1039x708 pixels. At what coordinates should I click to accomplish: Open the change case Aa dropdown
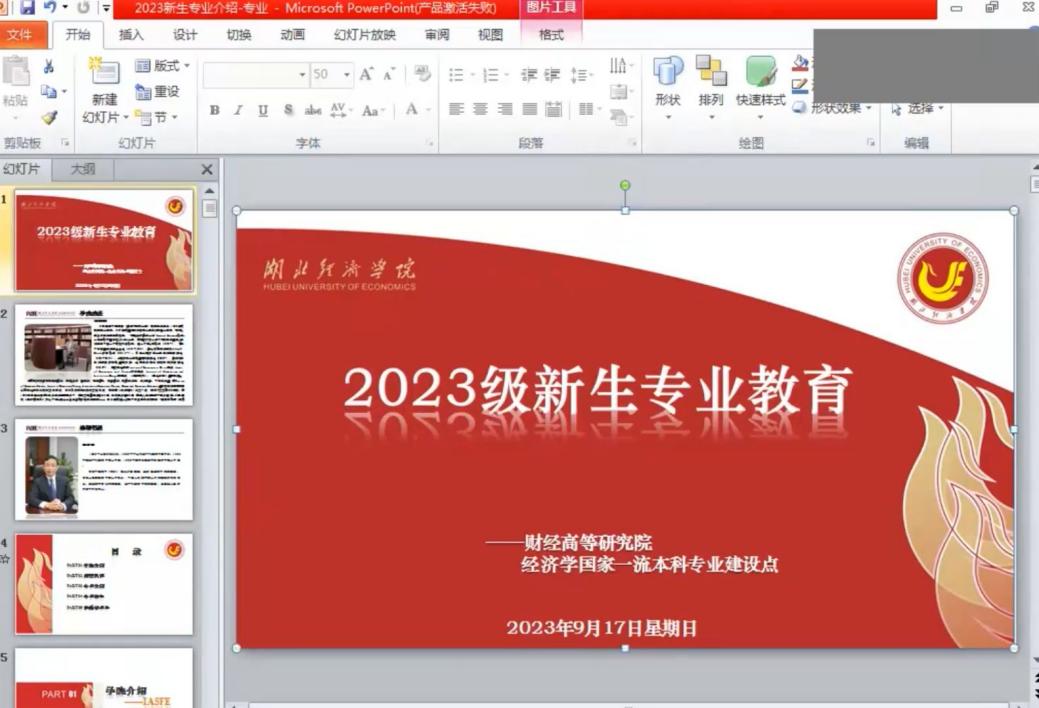pos(373,110)
